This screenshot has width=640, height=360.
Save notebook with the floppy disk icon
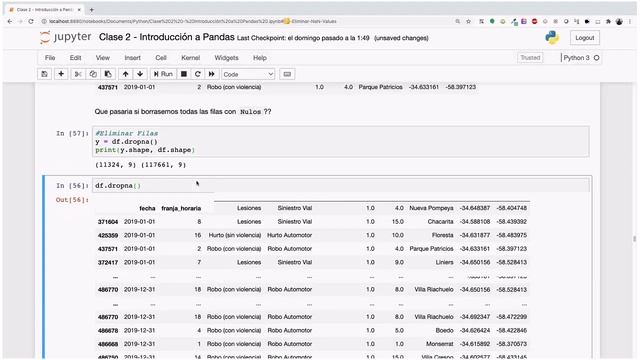coord(44,74)
